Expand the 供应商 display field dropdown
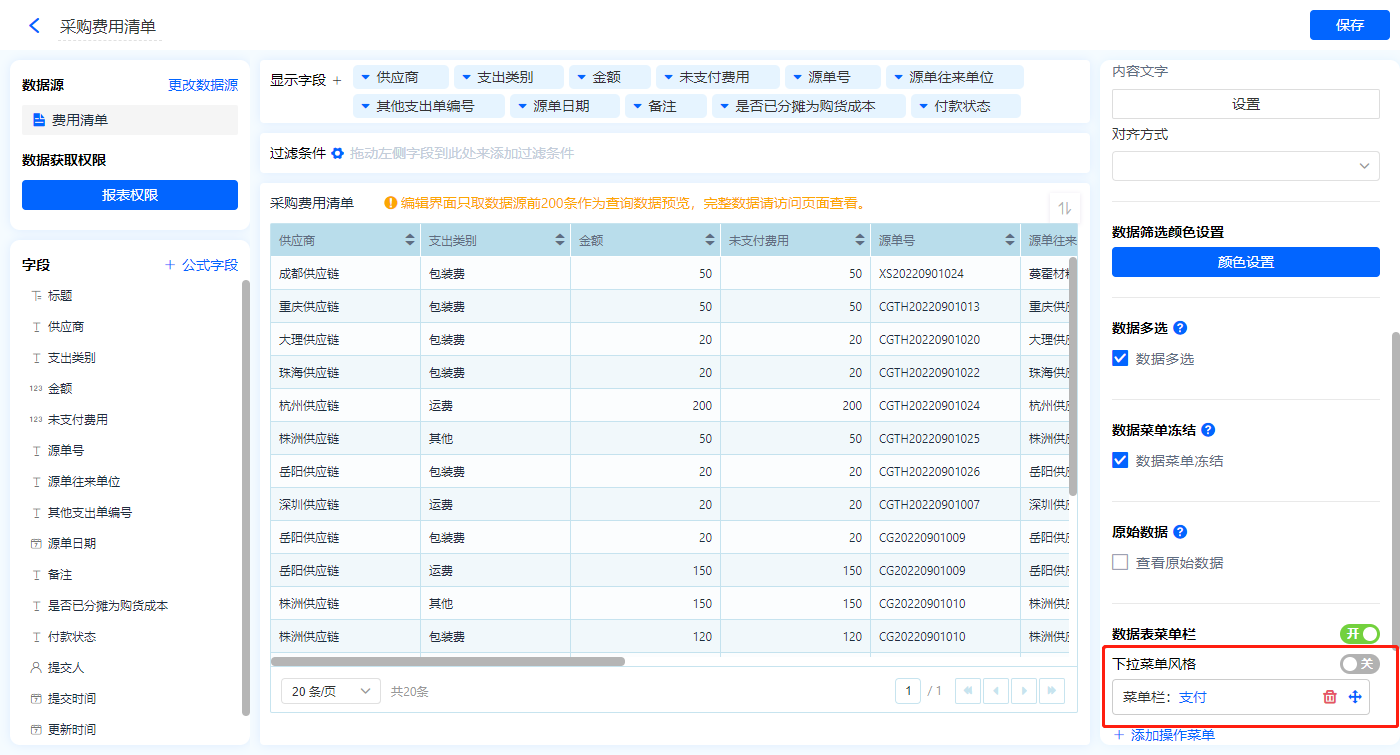Image resolution: width=1400 pixels, height=755 pixels. coord(366,77)
